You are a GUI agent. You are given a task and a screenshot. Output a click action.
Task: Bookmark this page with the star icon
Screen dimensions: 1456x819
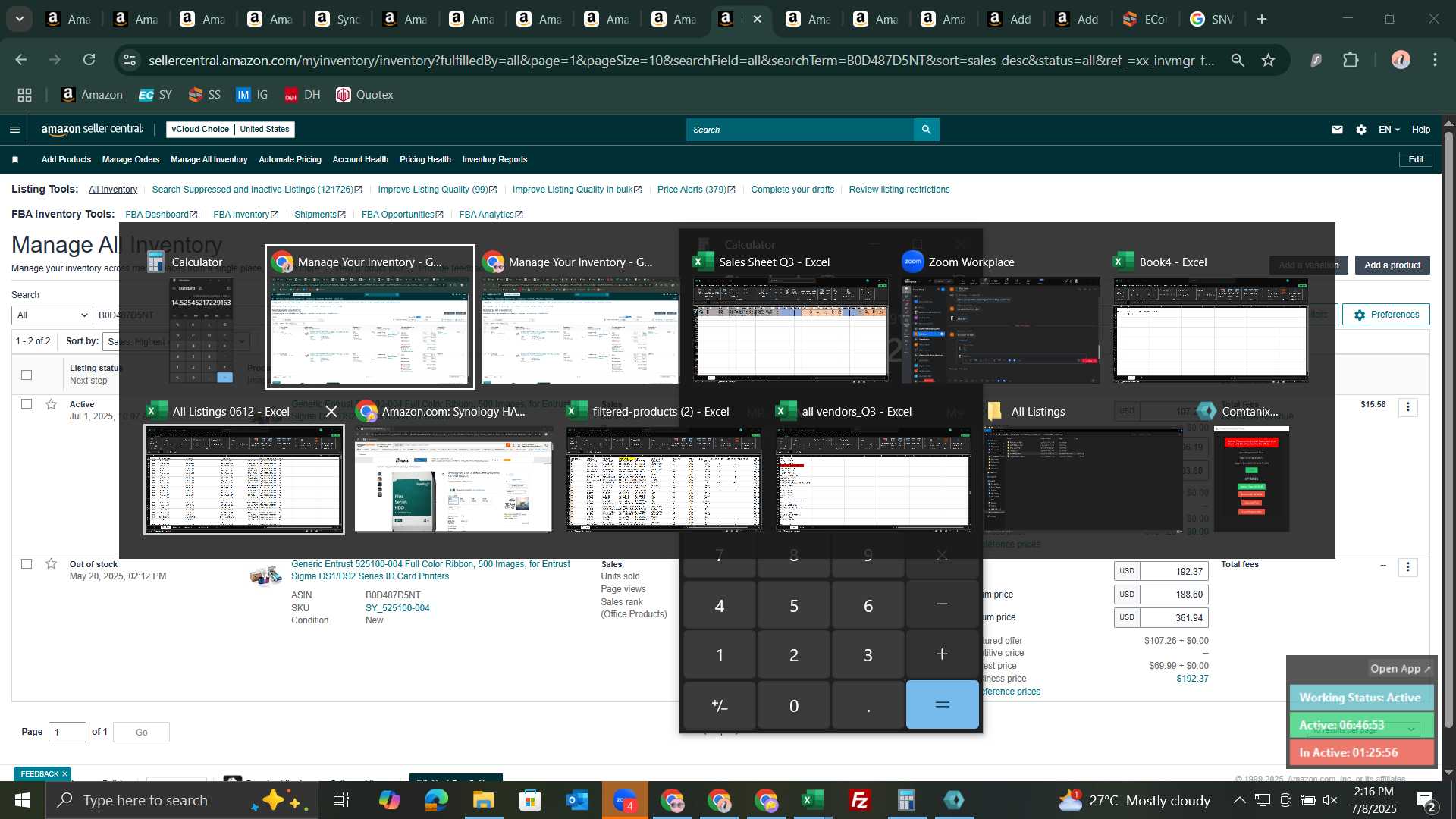pos(1268,60)
